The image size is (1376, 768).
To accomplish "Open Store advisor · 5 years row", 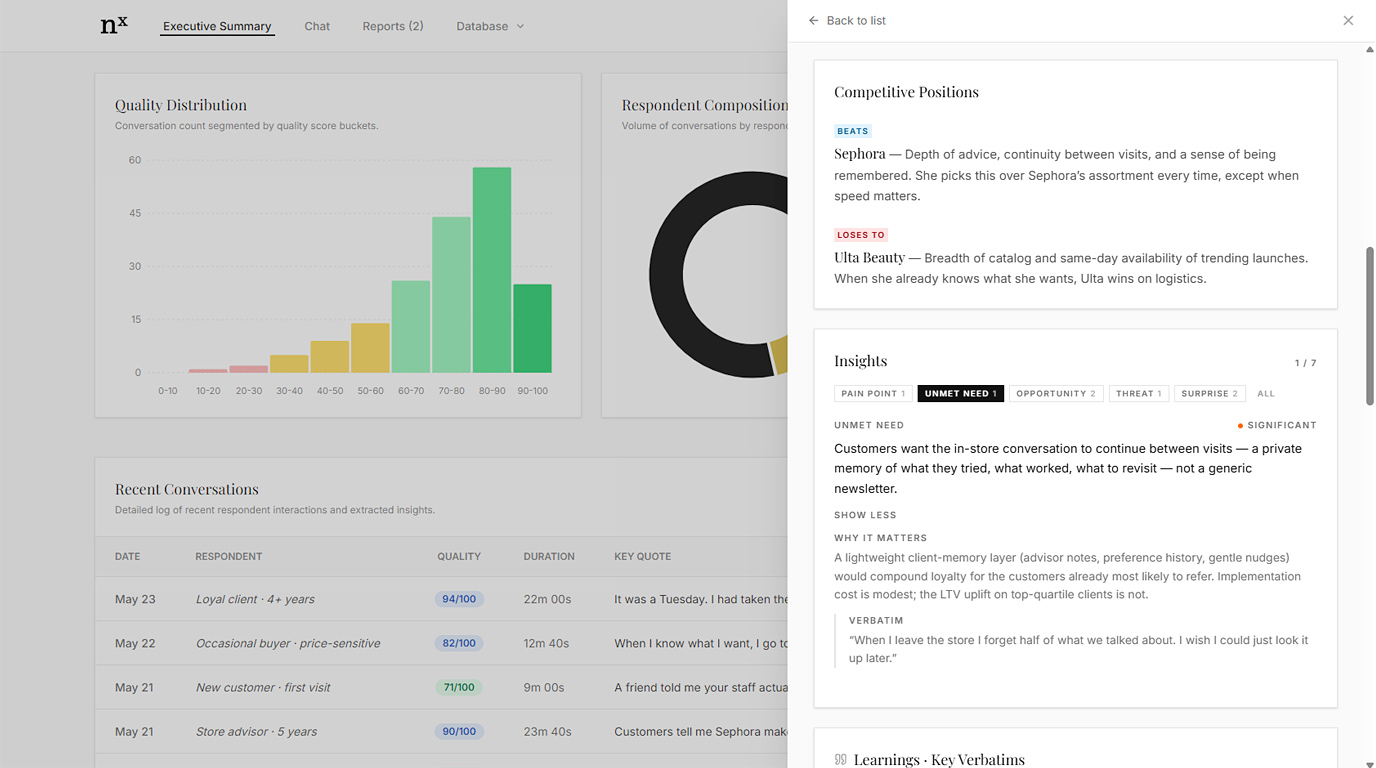I will pos(441,731).
